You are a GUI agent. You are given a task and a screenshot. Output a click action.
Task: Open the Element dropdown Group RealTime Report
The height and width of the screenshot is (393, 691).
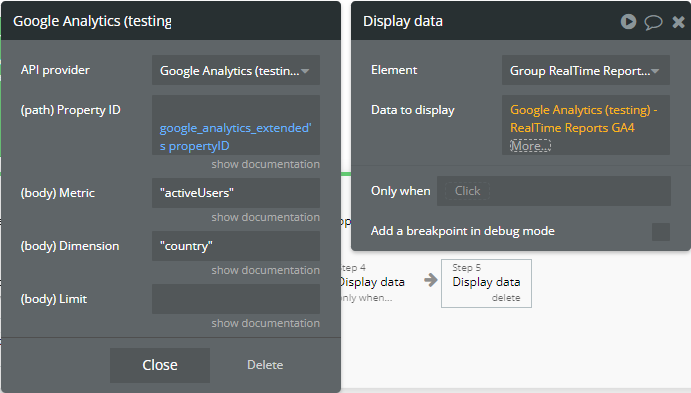[586, 70]
